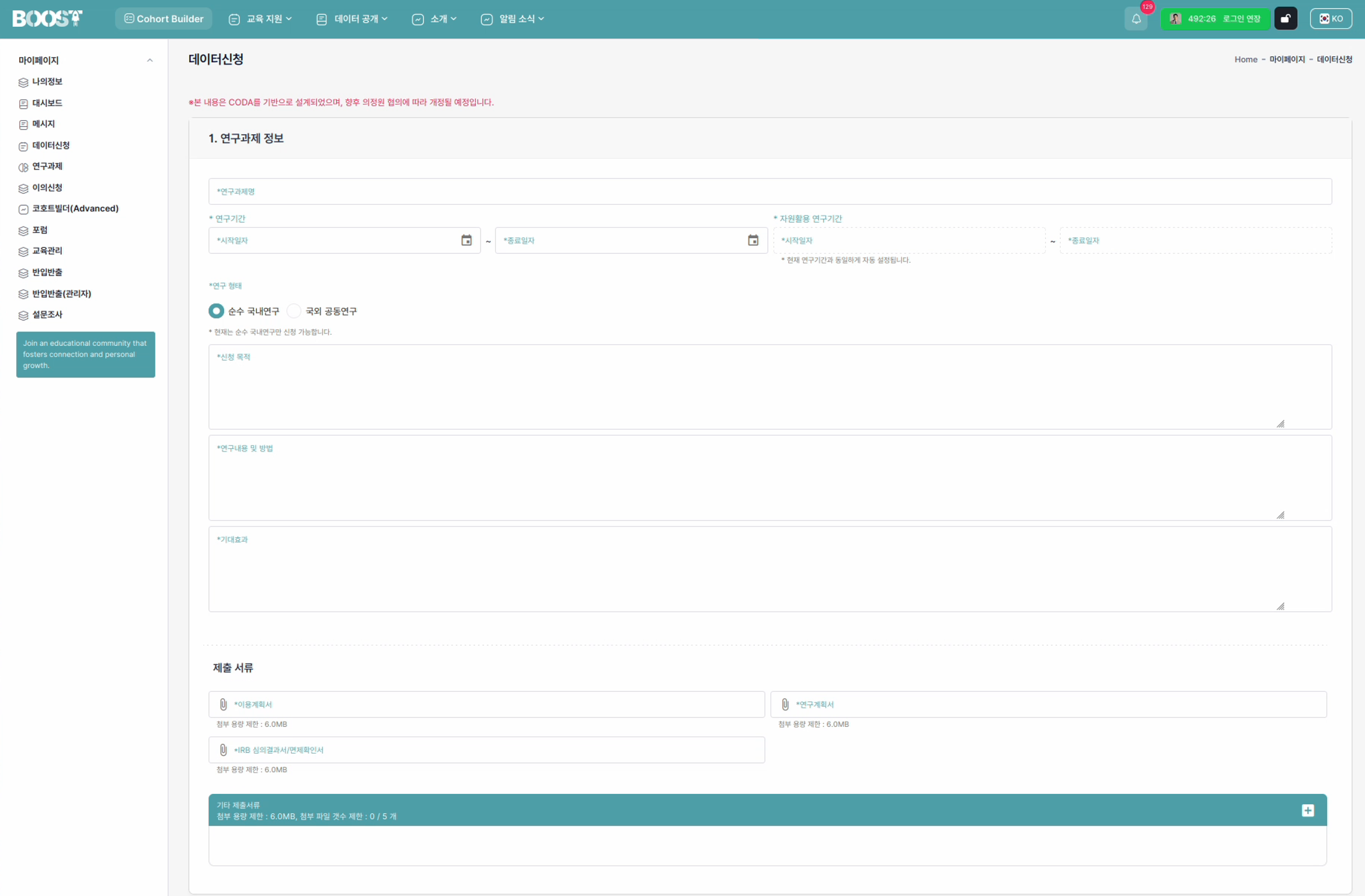
Task: Click the 메시지 sidebar icon
Action: 23,125
